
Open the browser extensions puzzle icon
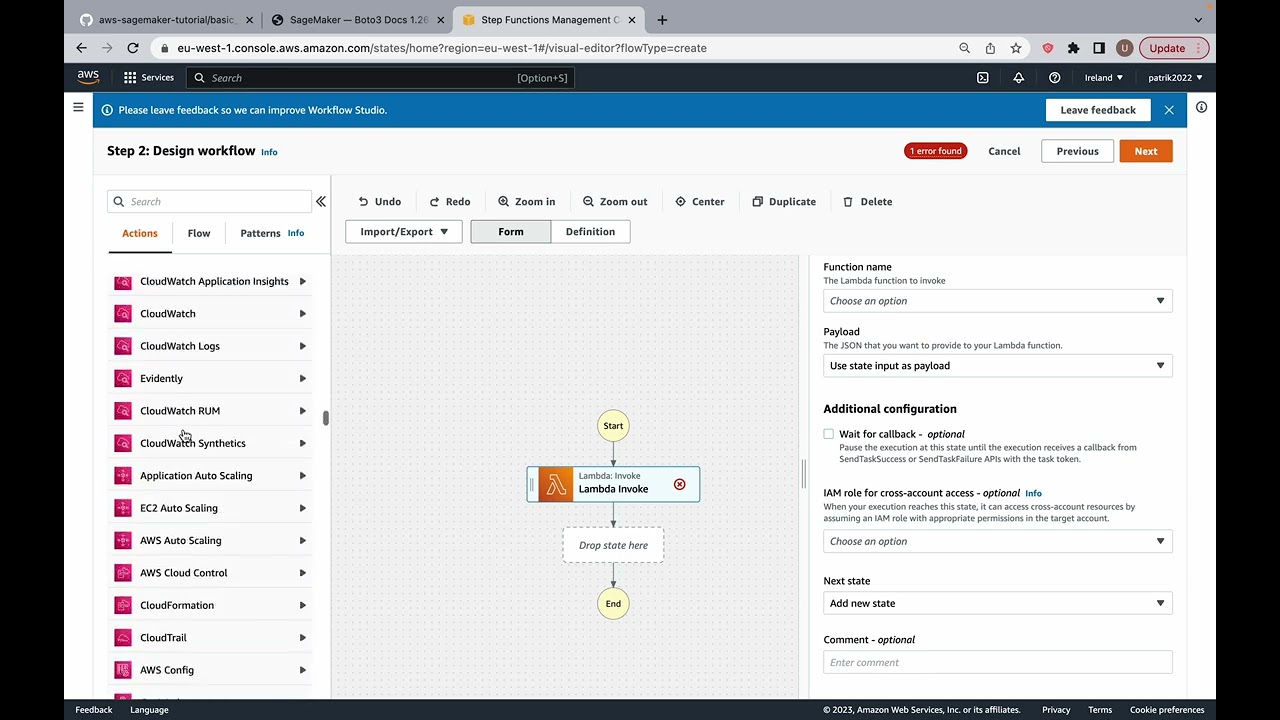click(1073, 48)
